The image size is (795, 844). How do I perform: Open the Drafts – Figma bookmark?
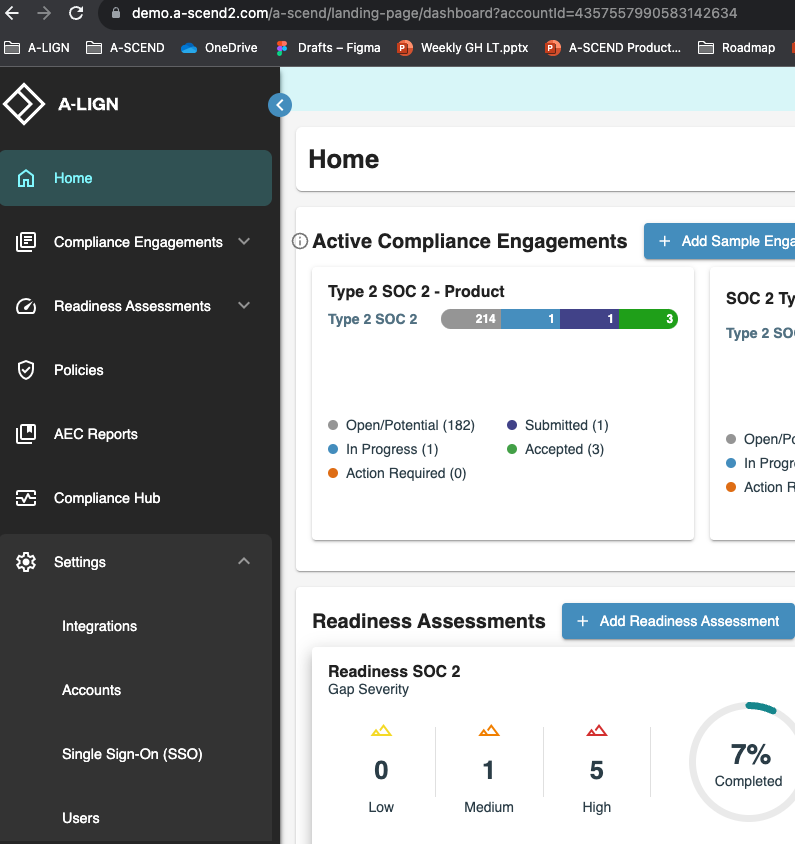pyautogui.click(x=328, y=48)
